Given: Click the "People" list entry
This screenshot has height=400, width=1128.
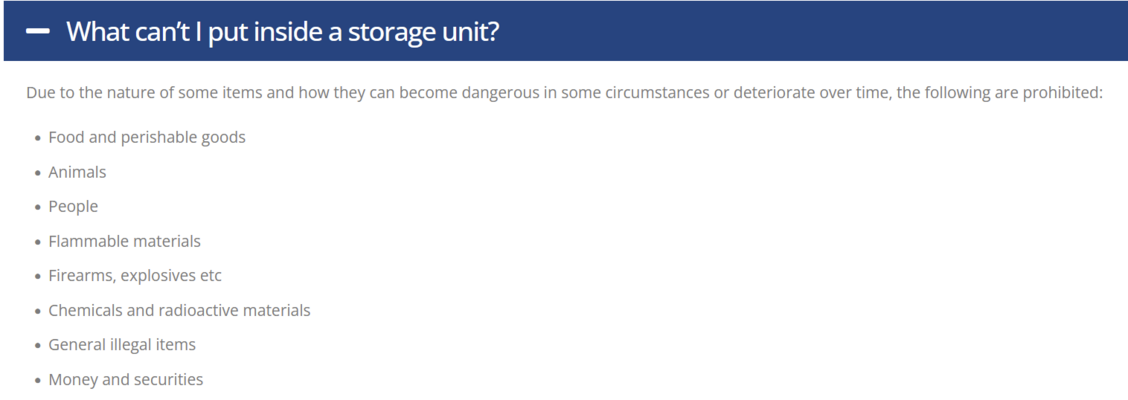Looking at the screenshot, I should [x=73, y=206].
